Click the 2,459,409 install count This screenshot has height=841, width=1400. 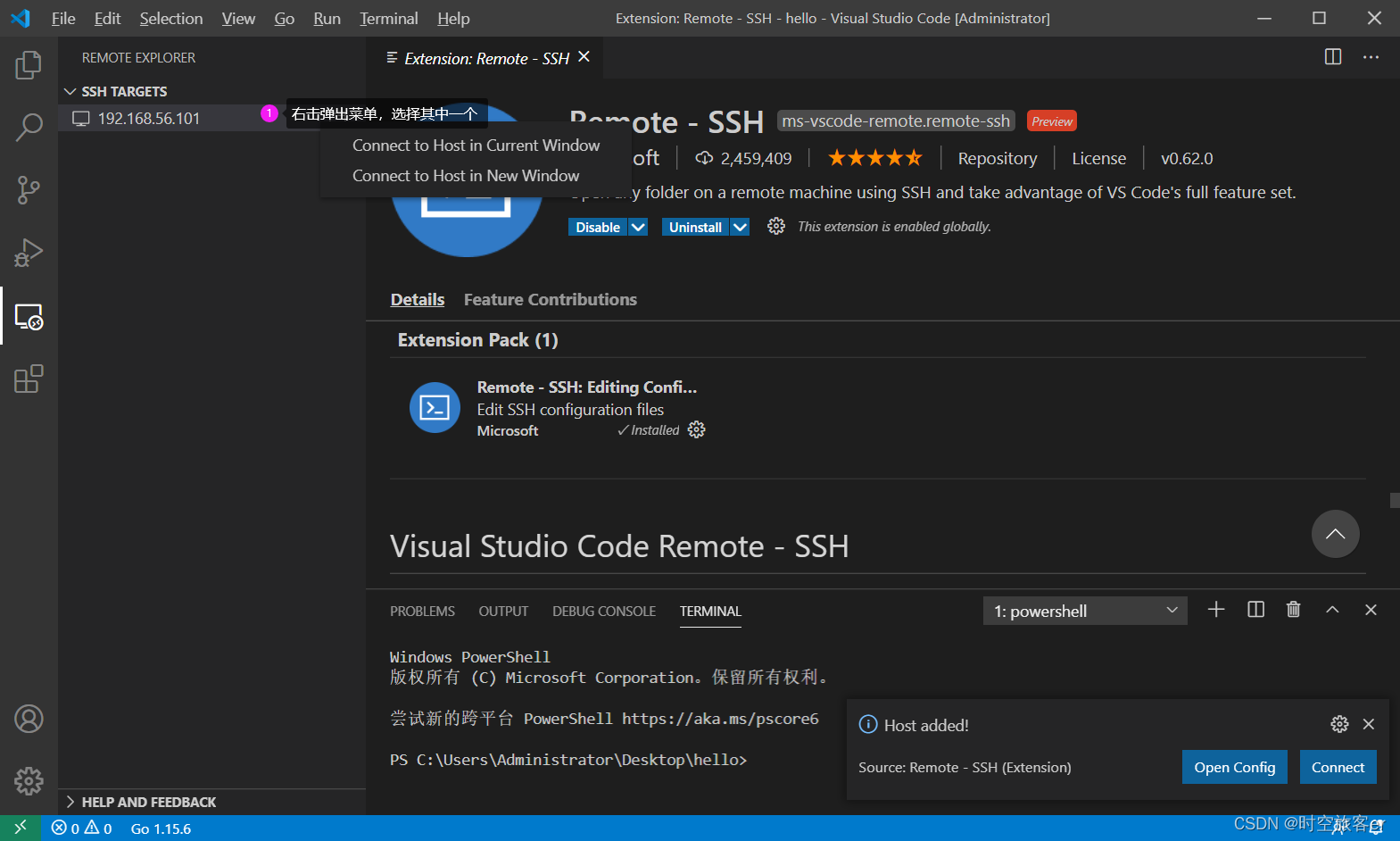(x=744, y=158)
